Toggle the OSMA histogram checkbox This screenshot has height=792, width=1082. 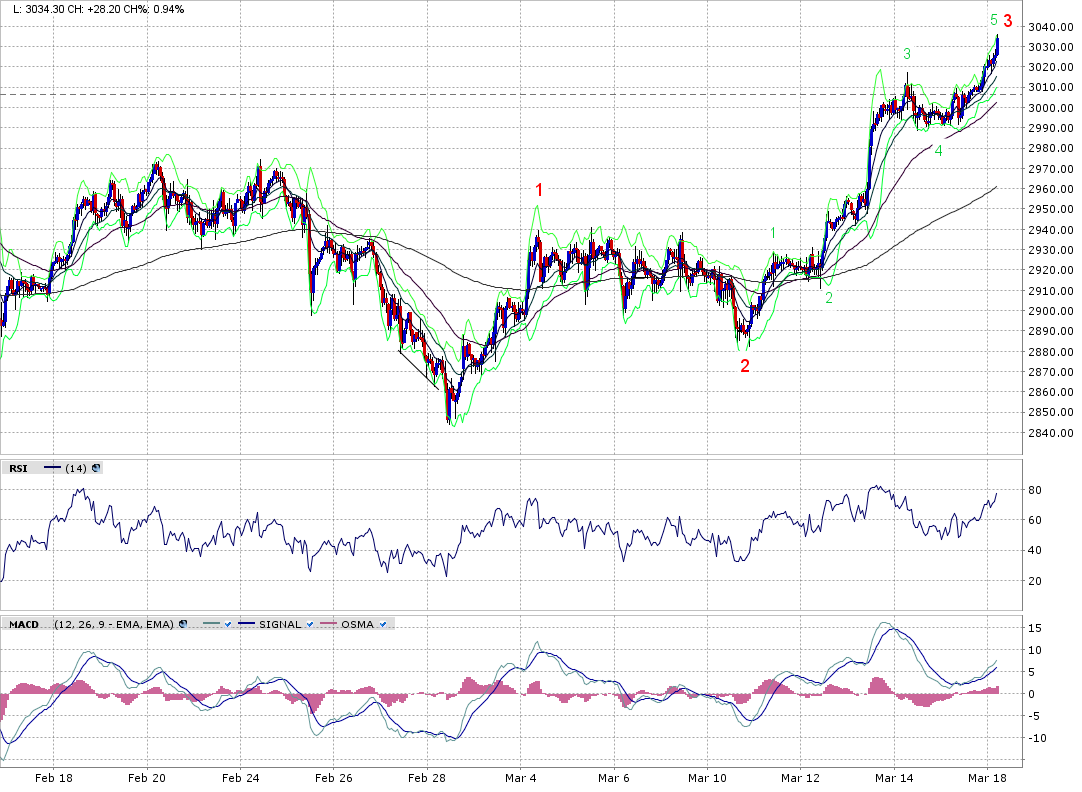[384, 624]
